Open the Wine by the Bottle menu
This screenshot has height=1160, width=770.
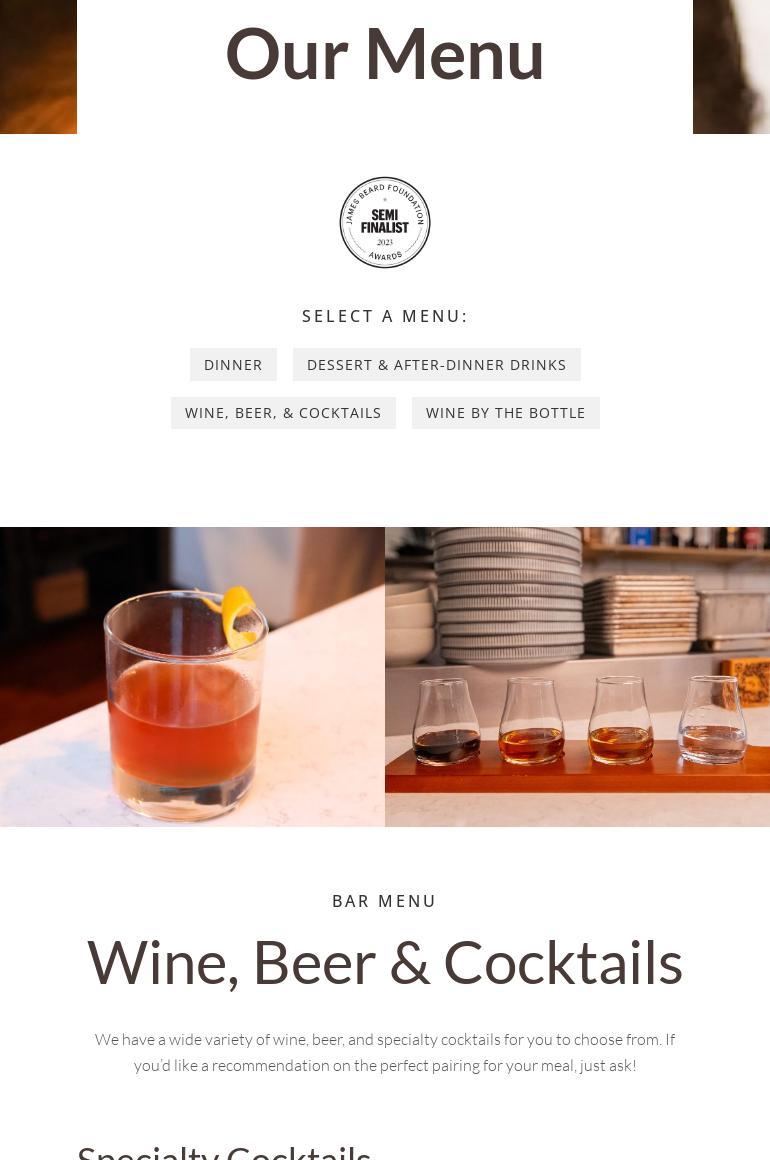[x=505, y=413]
